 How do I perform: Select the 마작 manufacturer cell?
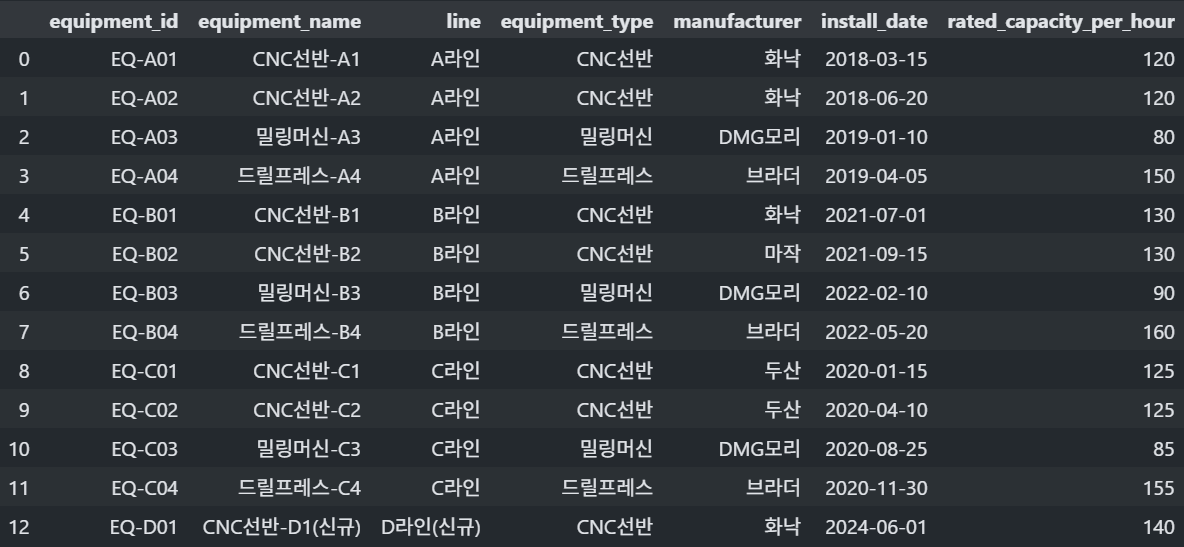pos(781,254)
